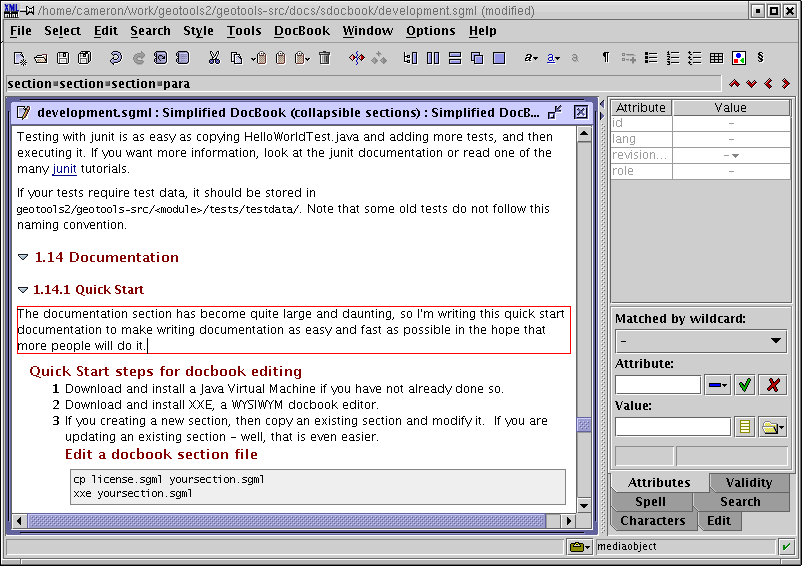Click the Redo arrow icon

(138, 58)
